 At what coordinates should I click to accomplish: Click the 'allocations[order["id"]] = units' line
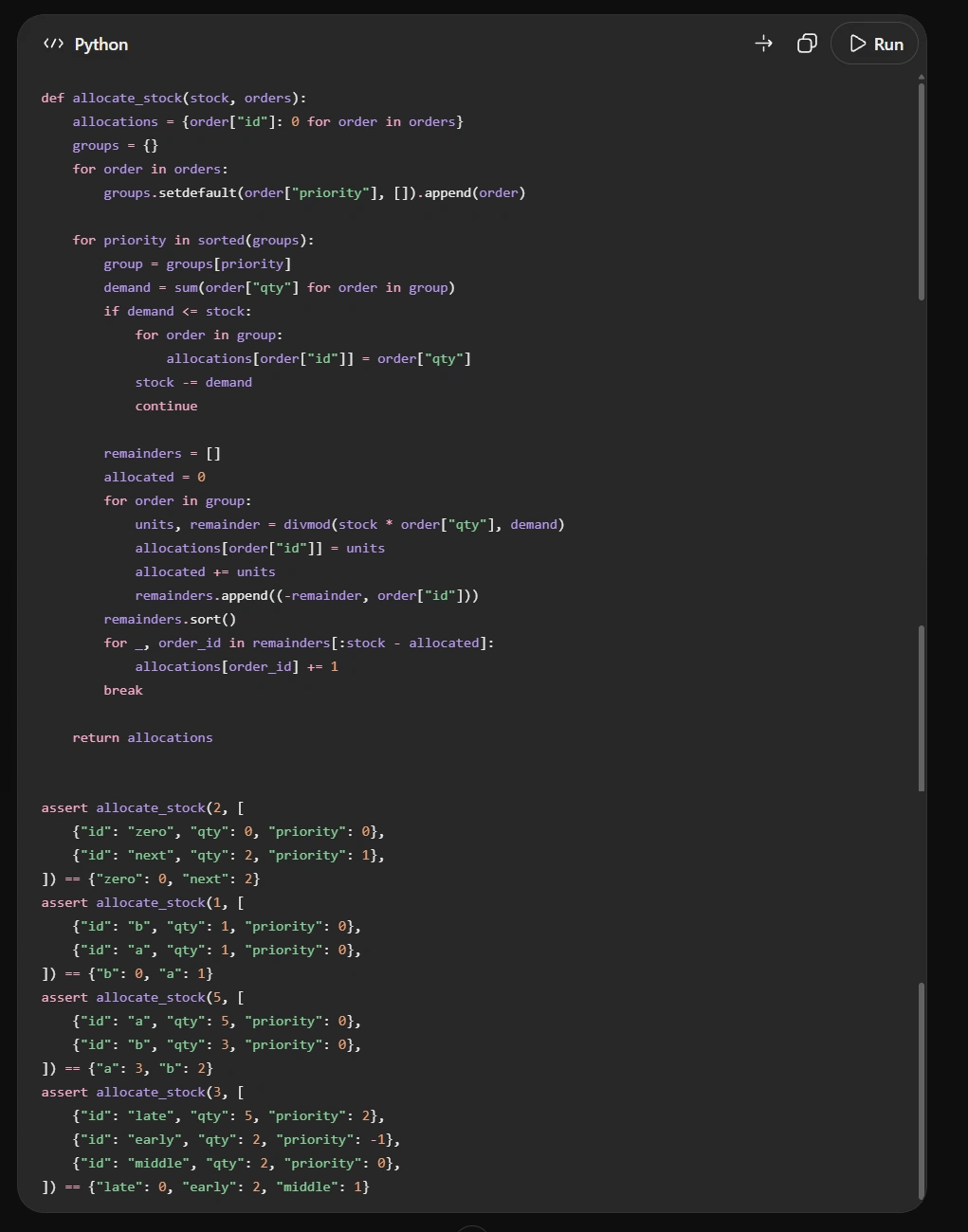[260, 548]
